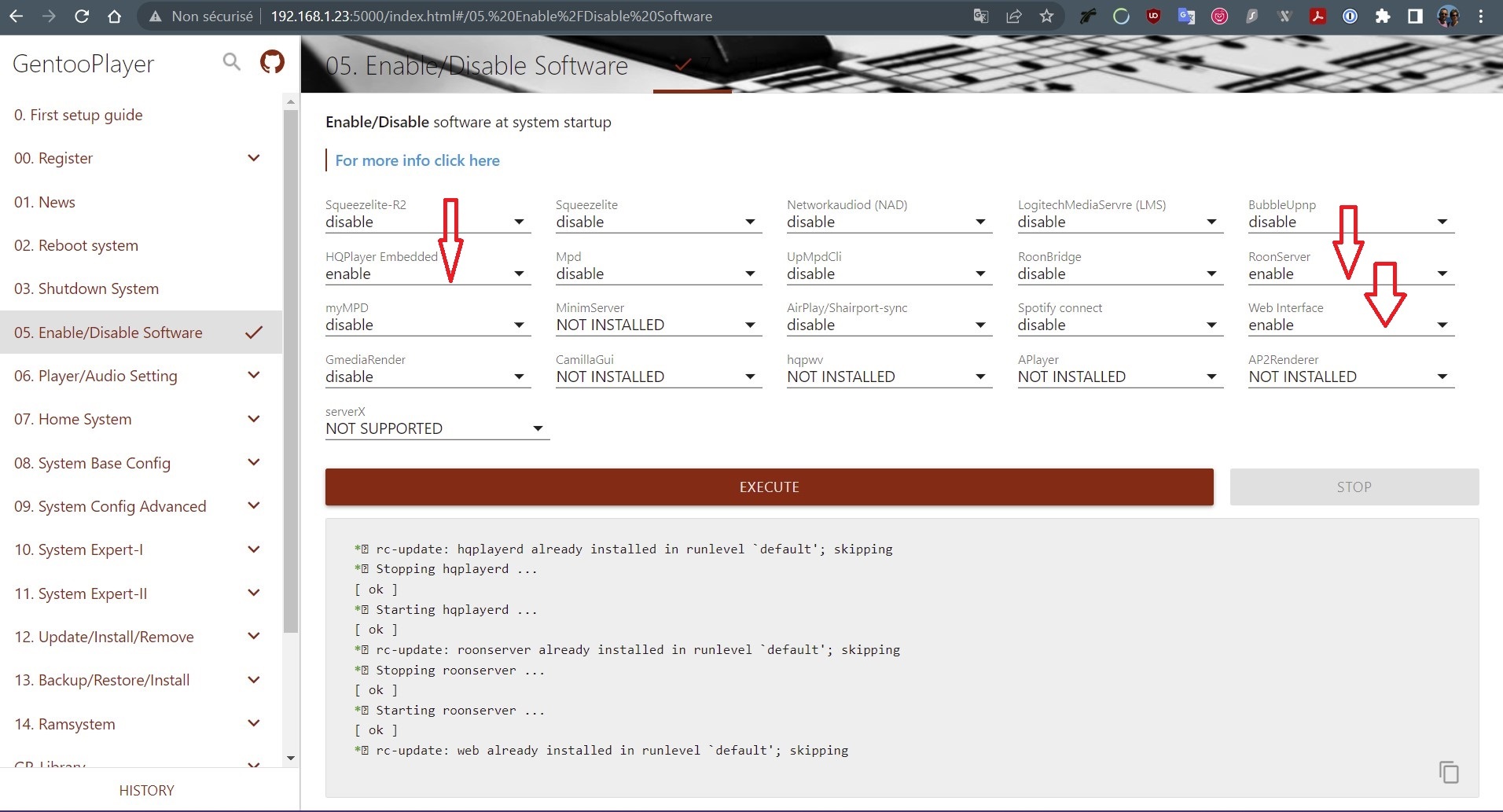Go to 02. Reboot system
Image resolution: width=1503 pixels, height=812 pixels.
(141, 245)
